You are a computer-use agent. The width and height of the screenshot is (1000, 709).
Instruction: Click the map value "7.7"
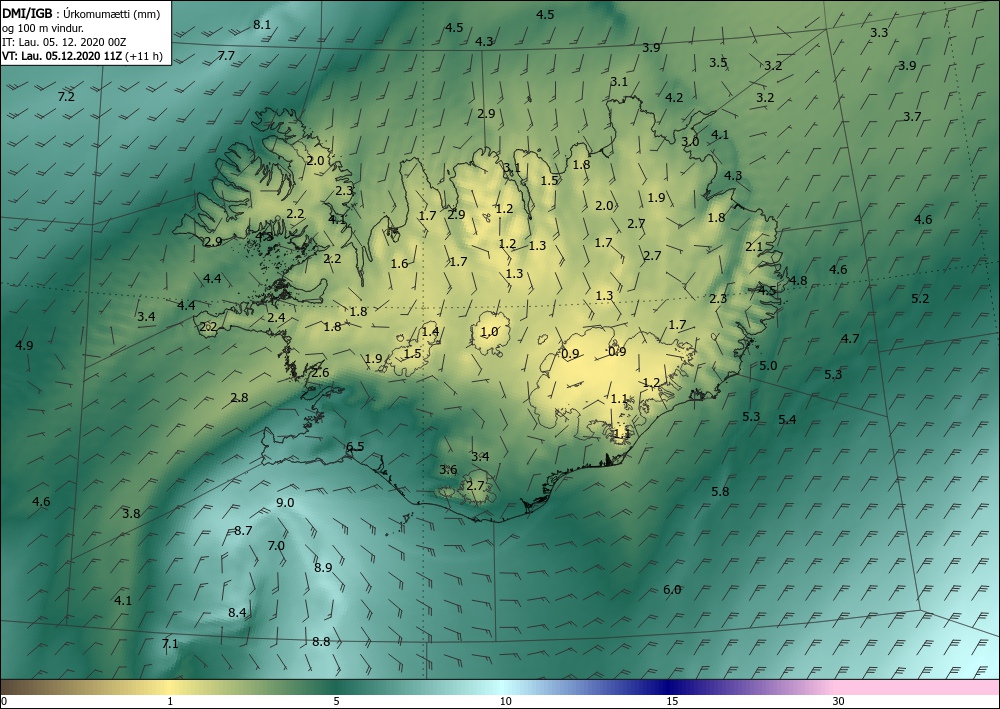coord(226,55)
